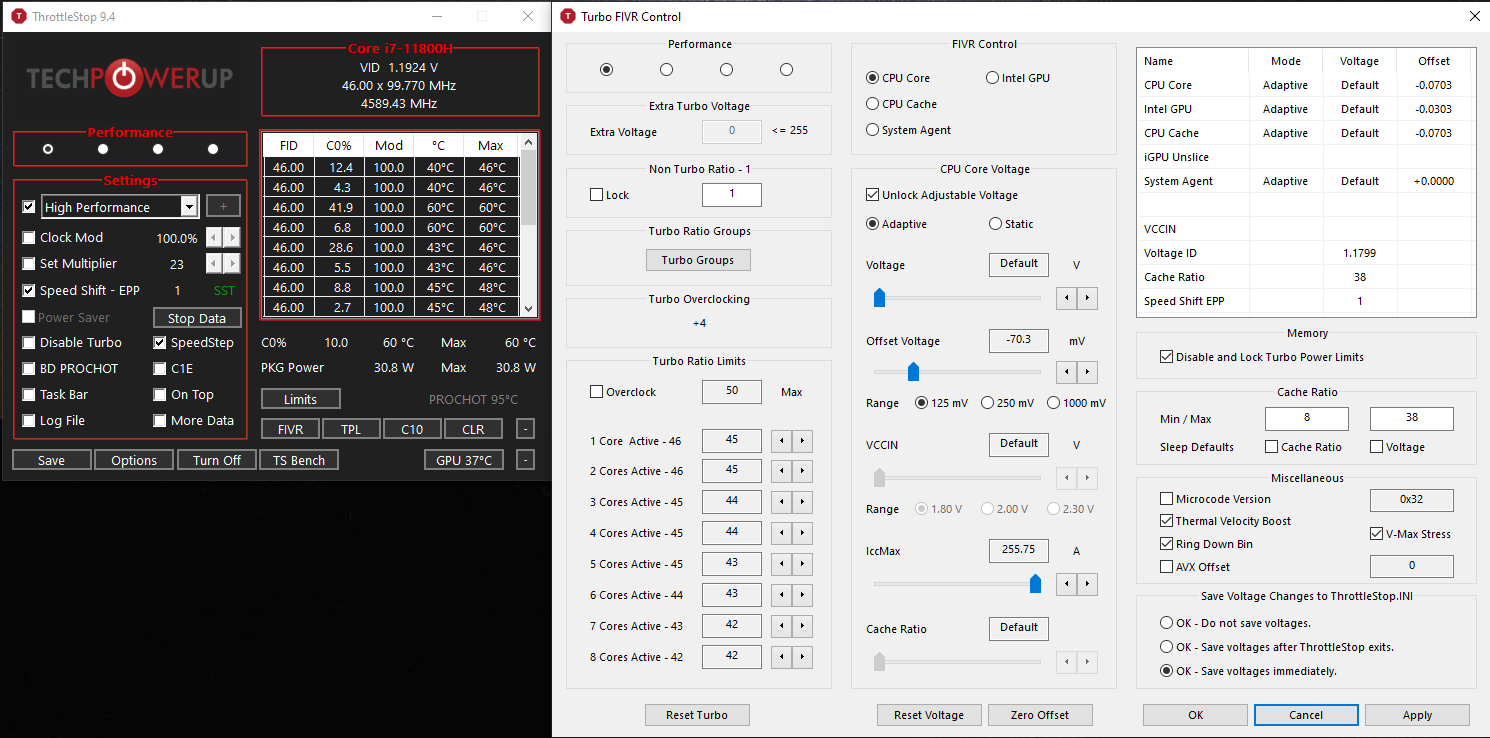
Task: Increase the 1 Core Active turbo ratio
Action: coord(803,441)
